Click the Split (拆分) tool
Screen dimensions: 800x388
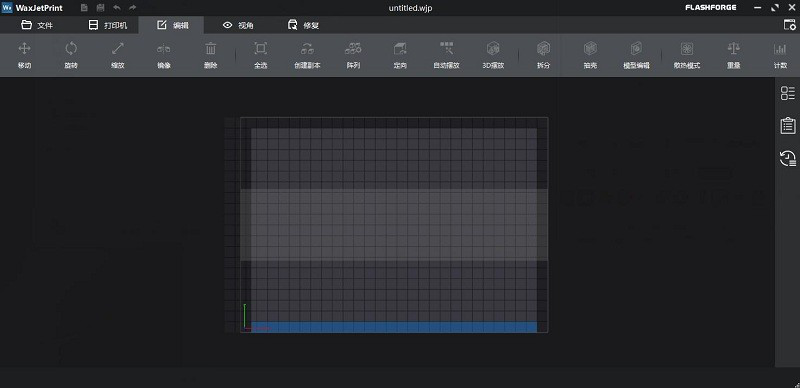pyautogui.click(x=543, y=55)
